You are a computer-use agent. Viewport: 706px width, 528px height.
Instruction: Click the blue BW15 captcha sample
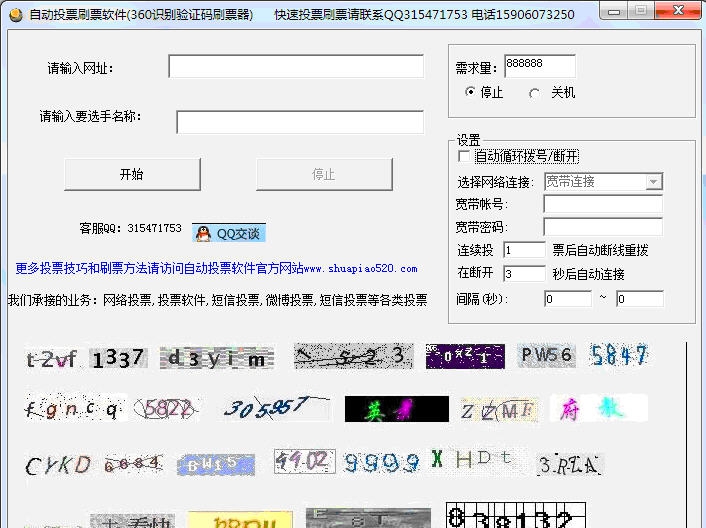click(216, 465)
